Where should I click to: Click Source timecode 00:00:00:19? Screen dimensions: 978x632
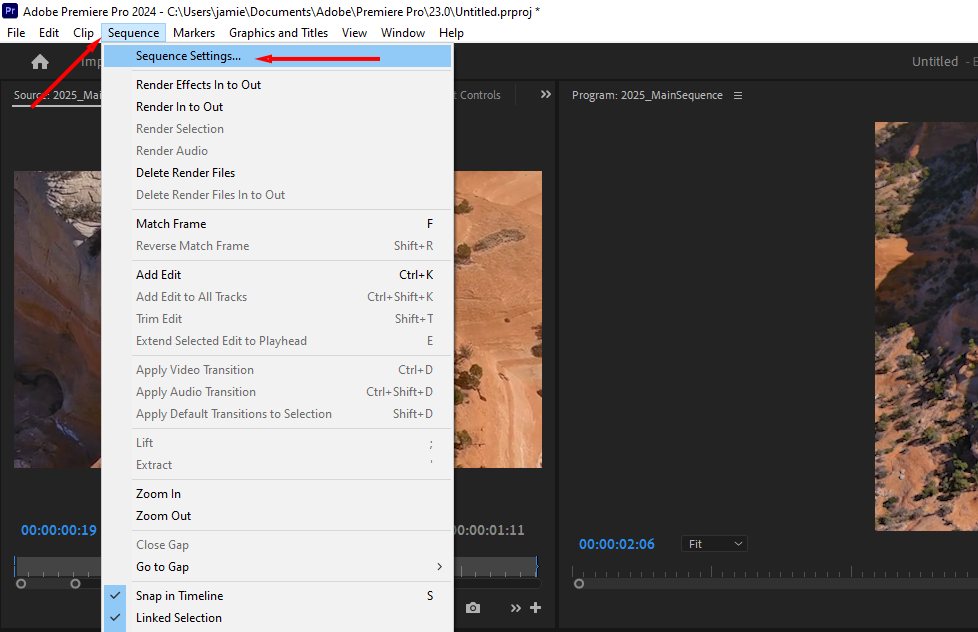click(x=59, y=530)
